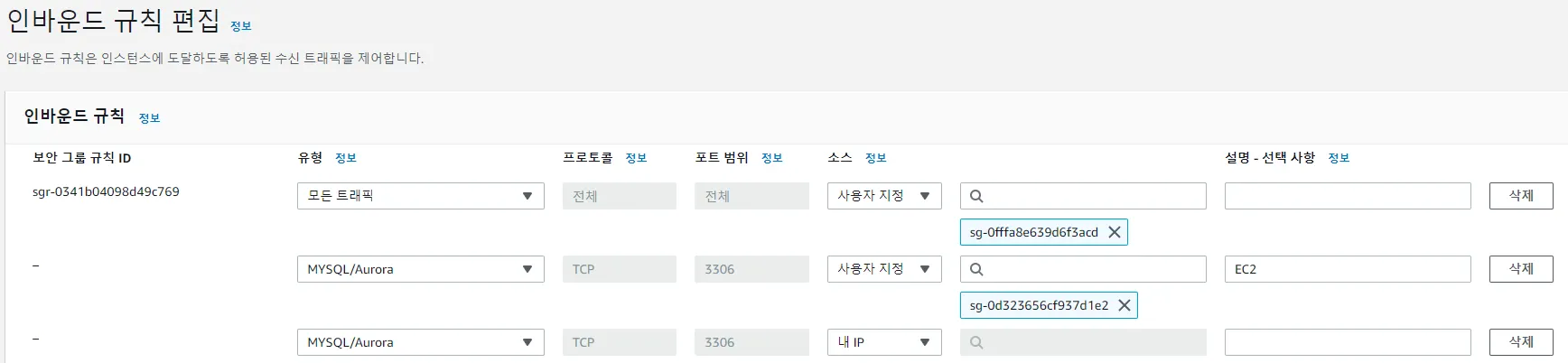Viewport: 1568px width, 363px height.
Task: Click description field containing EC2
Action: pyautogui.click(x=1347, y=269)
